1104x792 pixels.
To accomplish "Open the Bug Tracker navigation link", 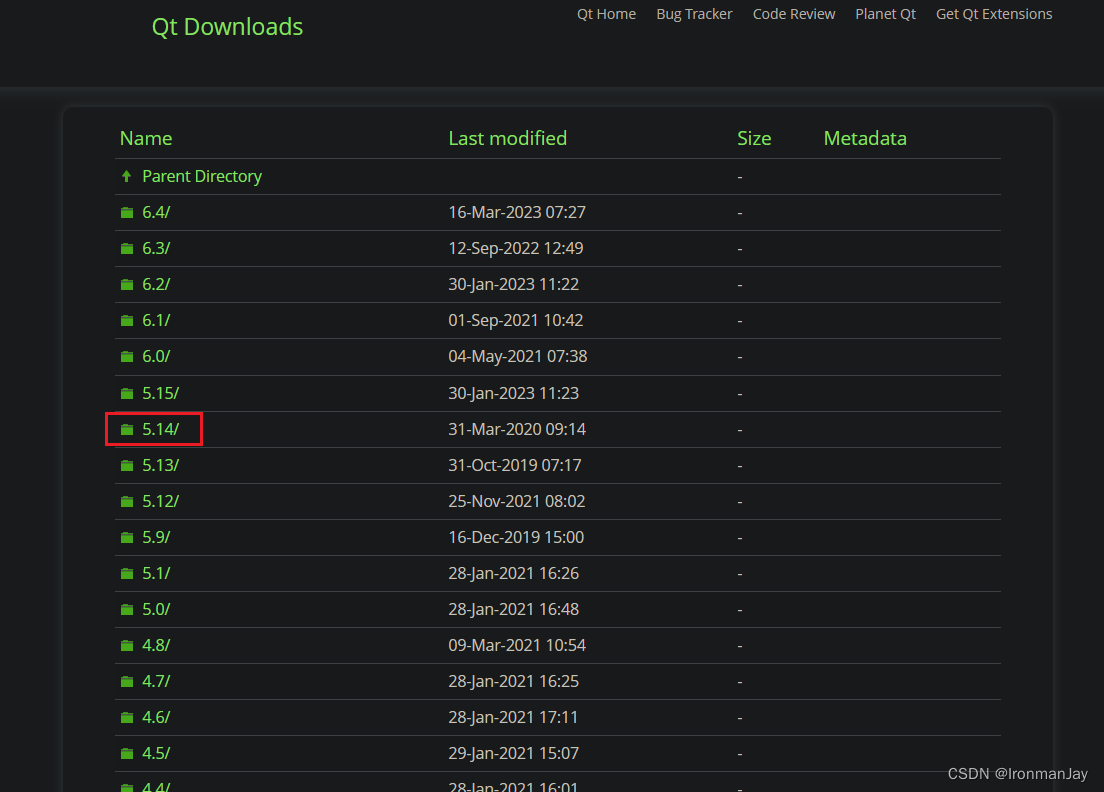I will tap(694, 14).
